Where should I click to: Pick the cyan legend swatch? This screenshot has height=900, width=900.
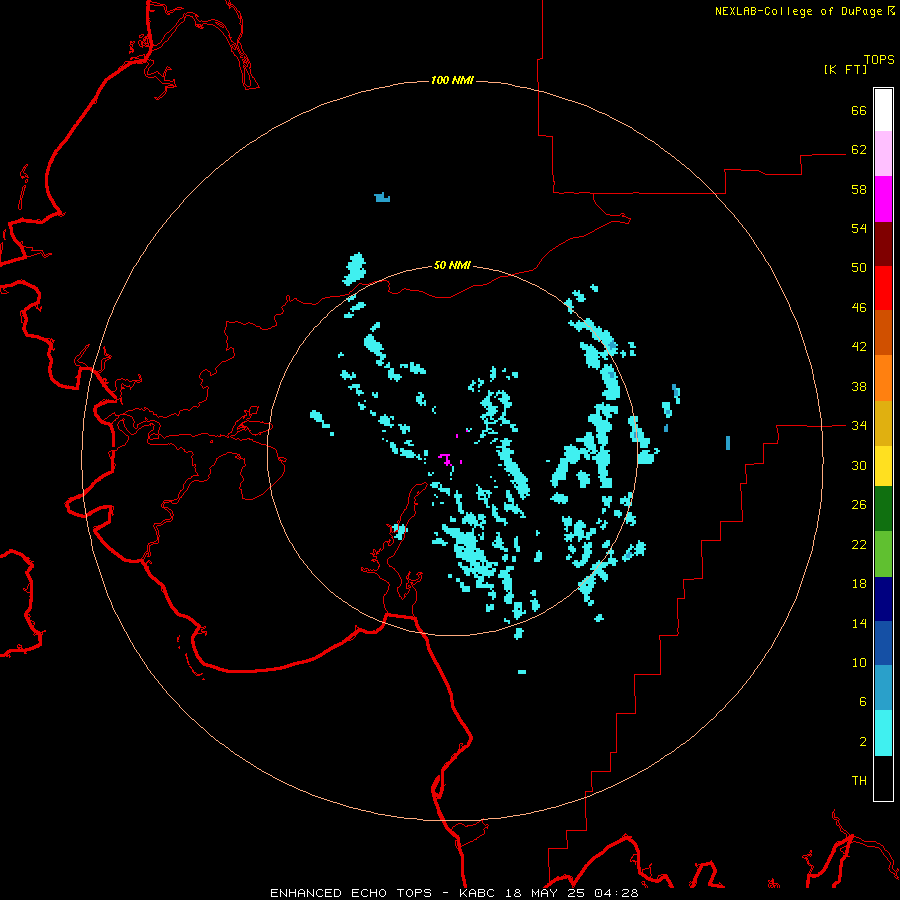[x=883, y=733]
